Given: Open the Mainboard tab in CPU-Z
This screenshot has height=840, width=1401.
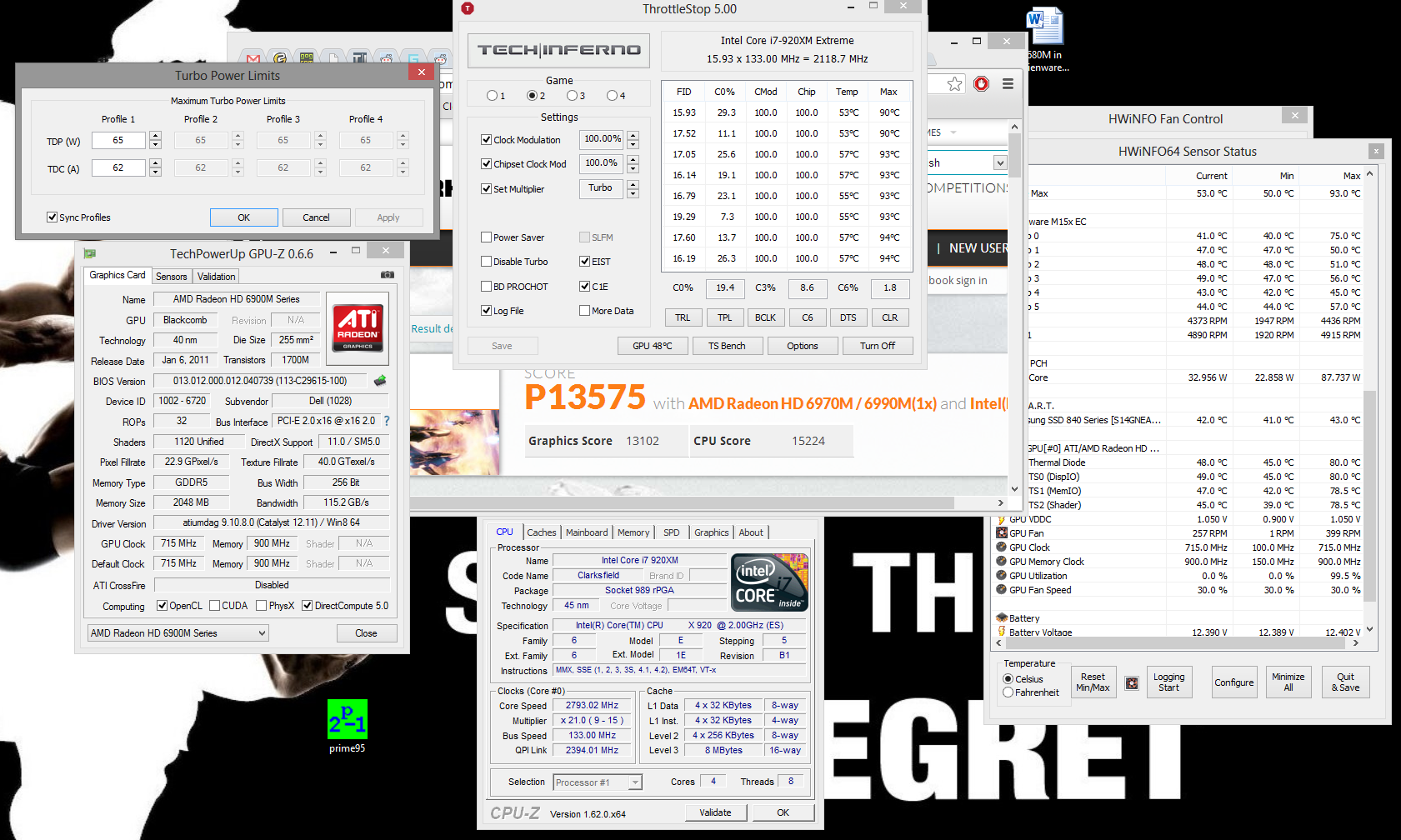Looking at the screenshot, I should [x=587, y=532].
